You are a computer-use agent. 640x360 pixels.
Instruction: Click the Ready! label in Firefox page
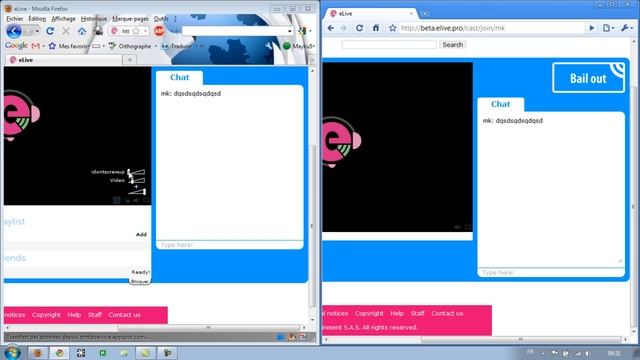(x=140, y=272)
